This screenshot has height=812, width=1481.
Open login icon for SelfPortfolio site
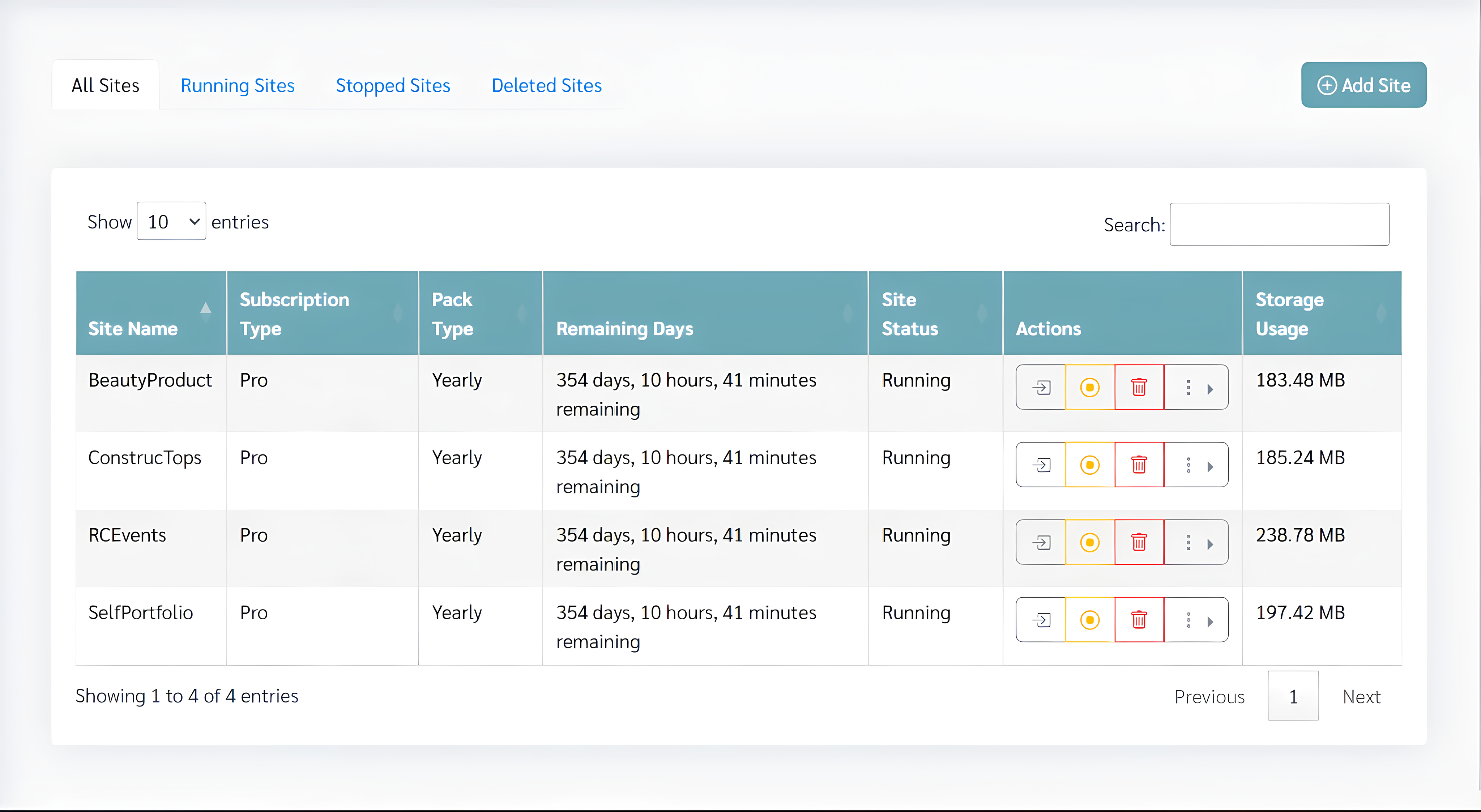coord(1041,620)
